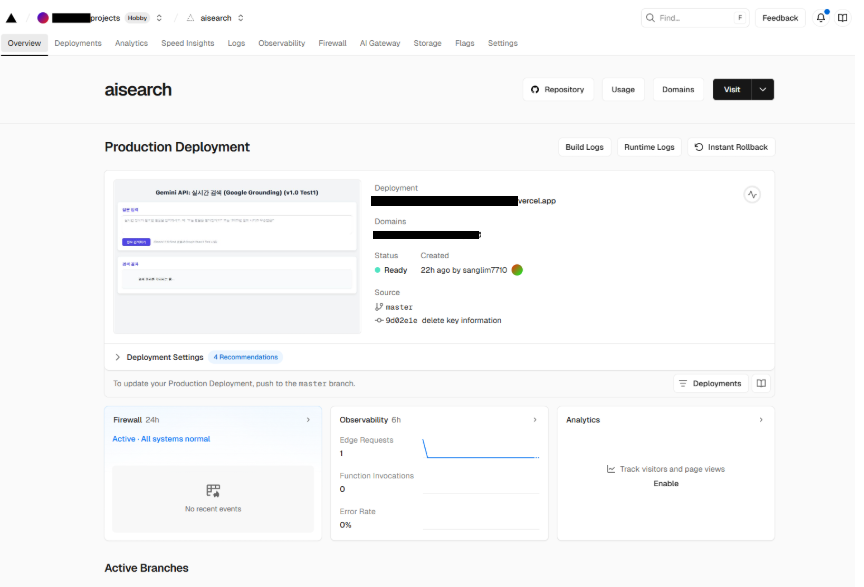Open the Observability card chevron
Image resolution: width=864 pixels, height=587 pixels.
tap(535, 420)
